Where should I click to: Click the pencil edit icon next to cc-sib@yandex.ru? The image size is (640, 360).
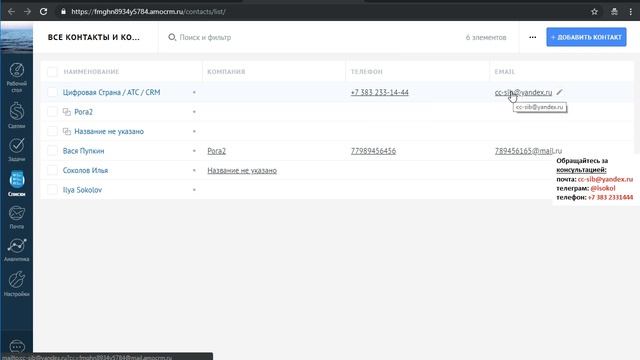(x=560, y=92)
